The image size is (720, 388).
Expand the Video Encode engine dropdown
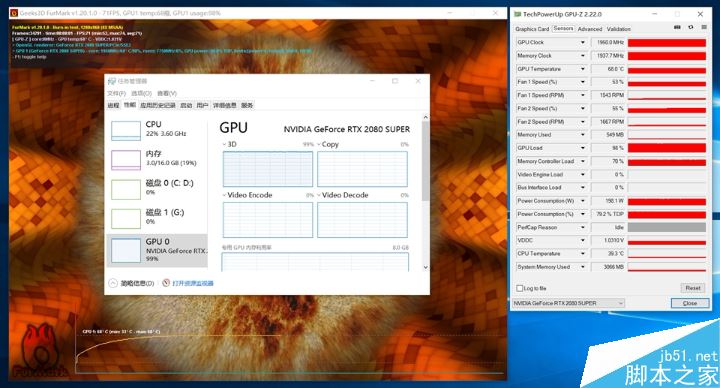[x=224, y=195]
